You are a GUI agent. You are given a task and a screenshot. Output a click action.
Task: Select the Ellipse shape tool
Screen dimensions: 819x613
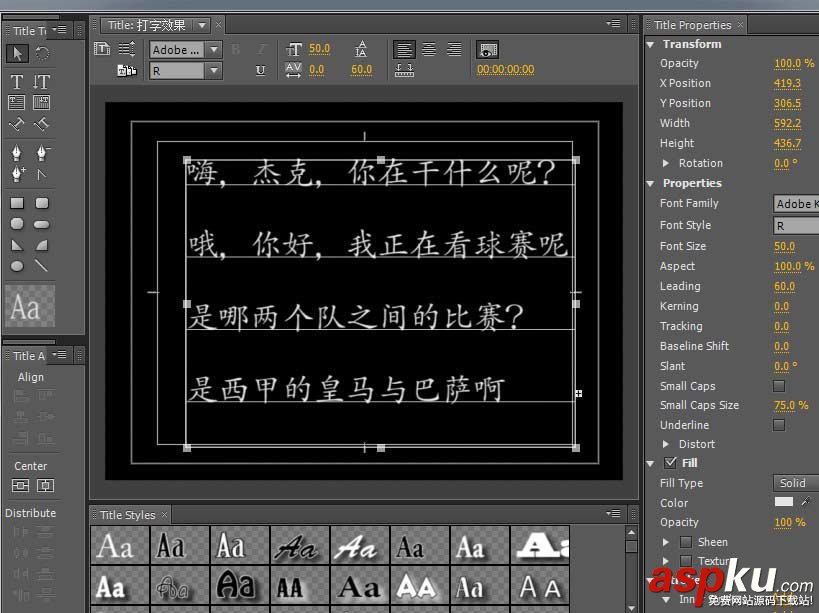click(x=17, y=266)
